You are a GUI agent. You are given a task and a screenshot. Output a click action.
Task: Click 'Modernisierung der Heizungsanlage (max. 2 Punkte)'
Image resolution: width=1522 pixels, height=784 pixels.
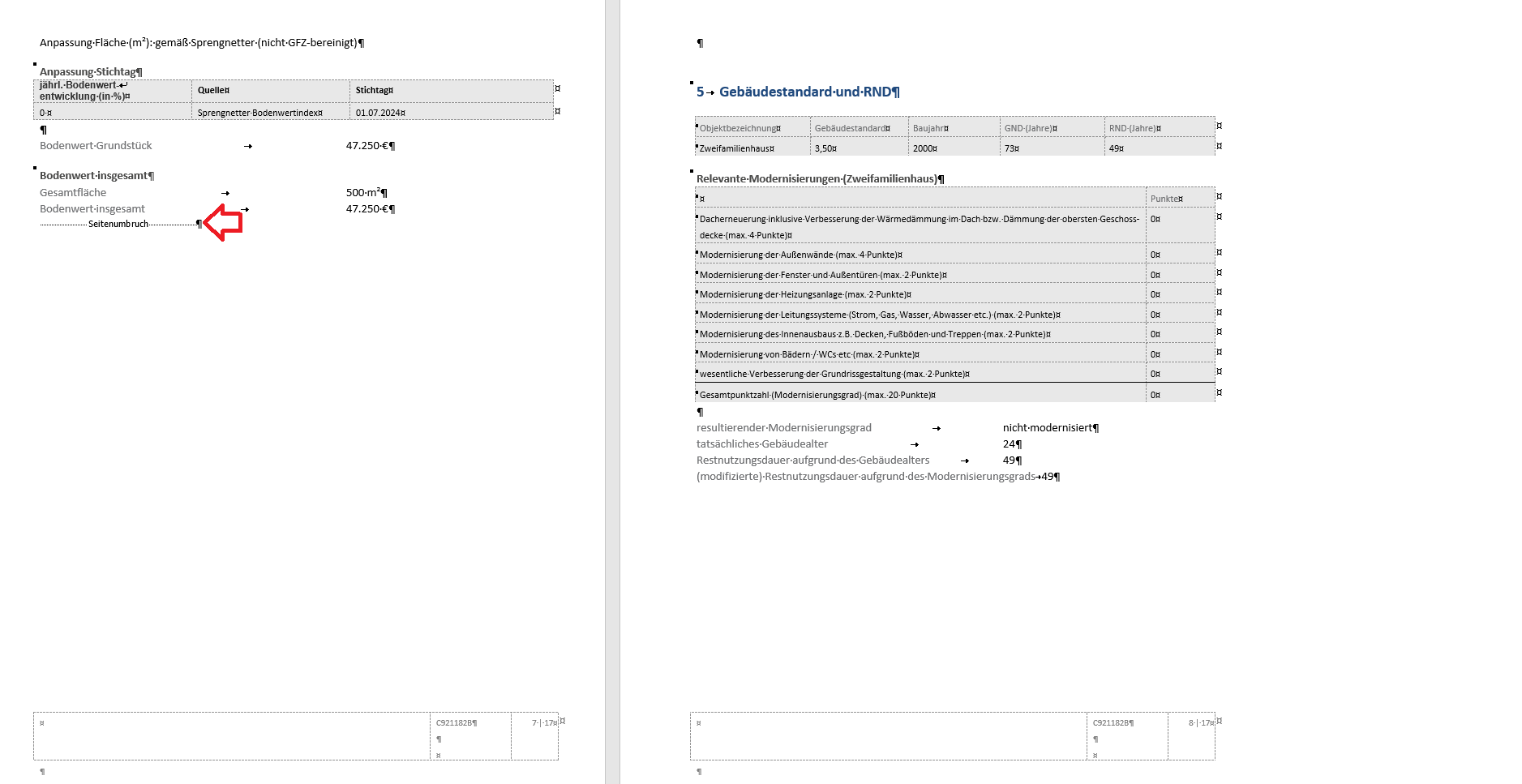coord(805,294)
